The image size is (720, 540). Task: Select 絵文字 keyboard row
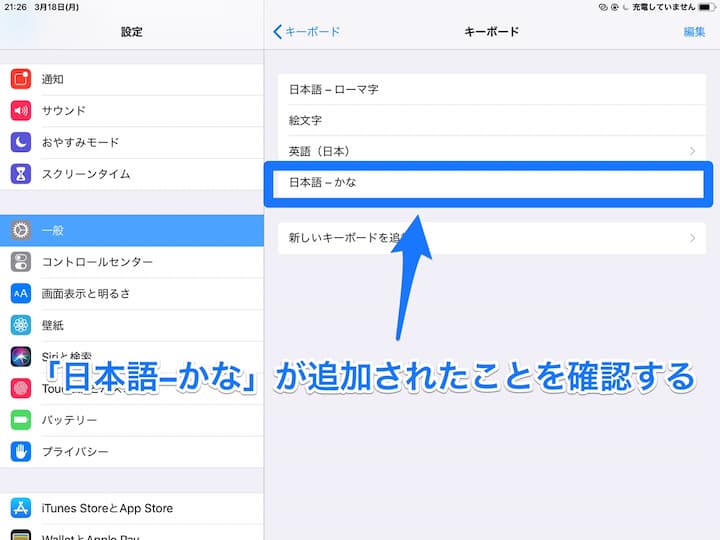click(x=492, y=120)
